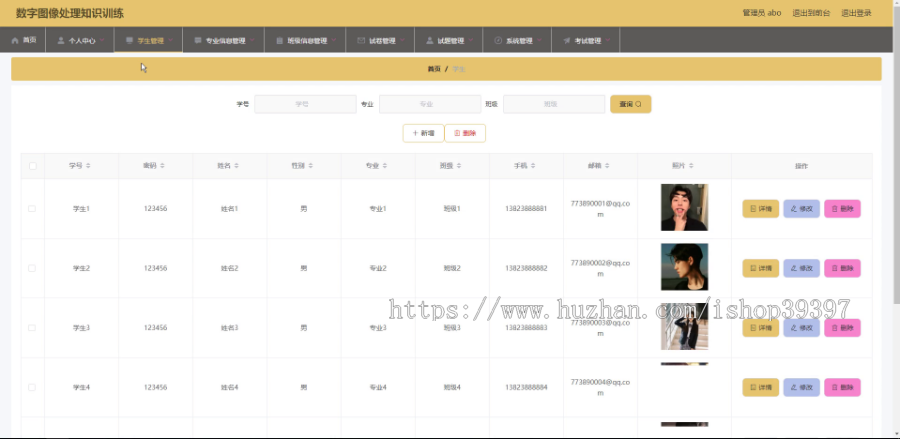Sort the table by 专业 column arrows
The image size is (900, 439).
385,165
